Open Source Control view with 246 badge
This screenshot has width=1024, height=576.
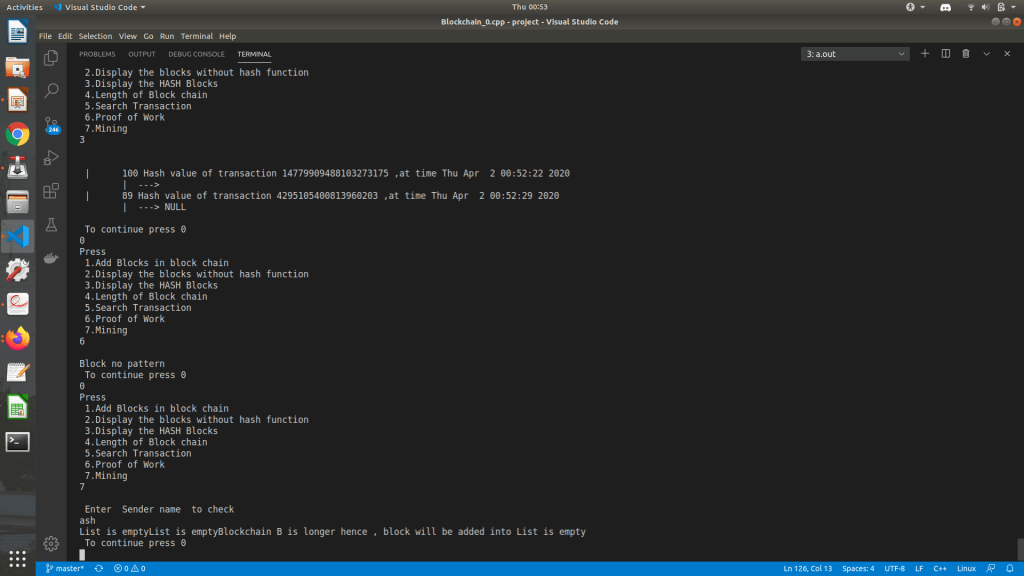(51, 124)
